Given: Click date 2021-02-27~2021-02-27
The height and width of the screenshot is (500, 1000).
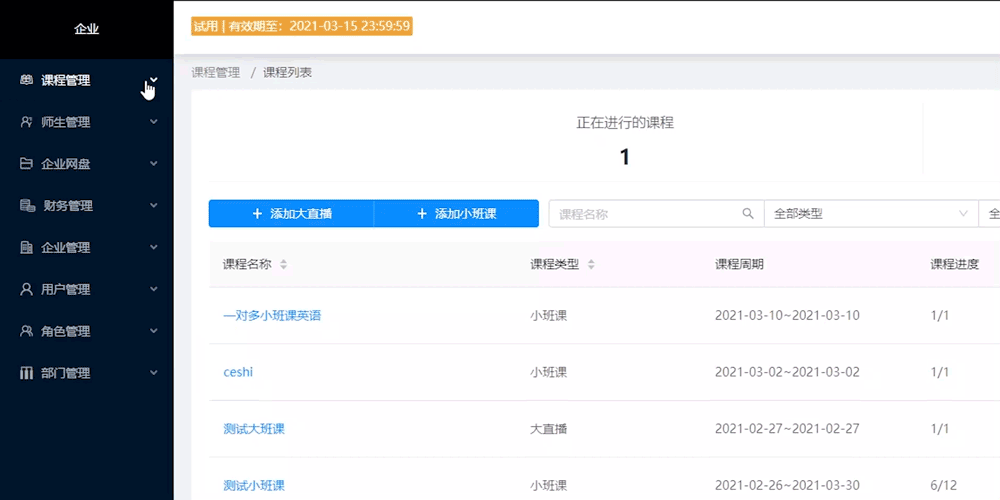Looking at the screenshot, I should tap(787, 429).
